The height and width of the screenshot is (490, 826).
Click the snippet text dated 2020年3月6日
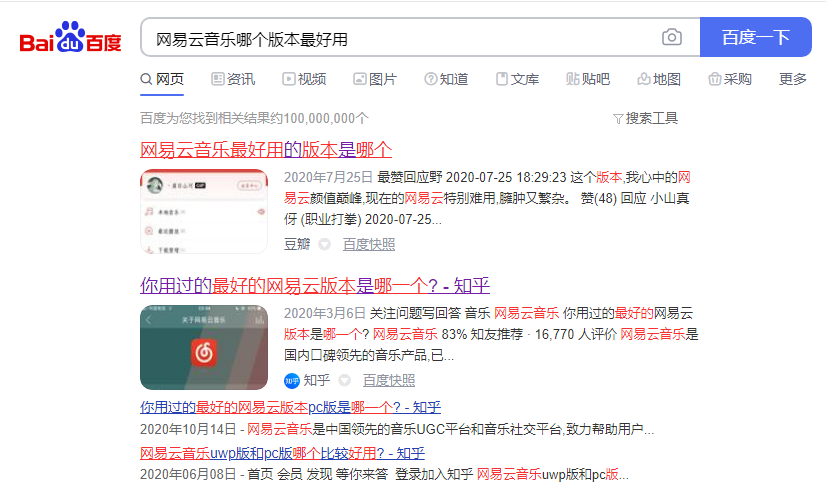coord(491,334)
